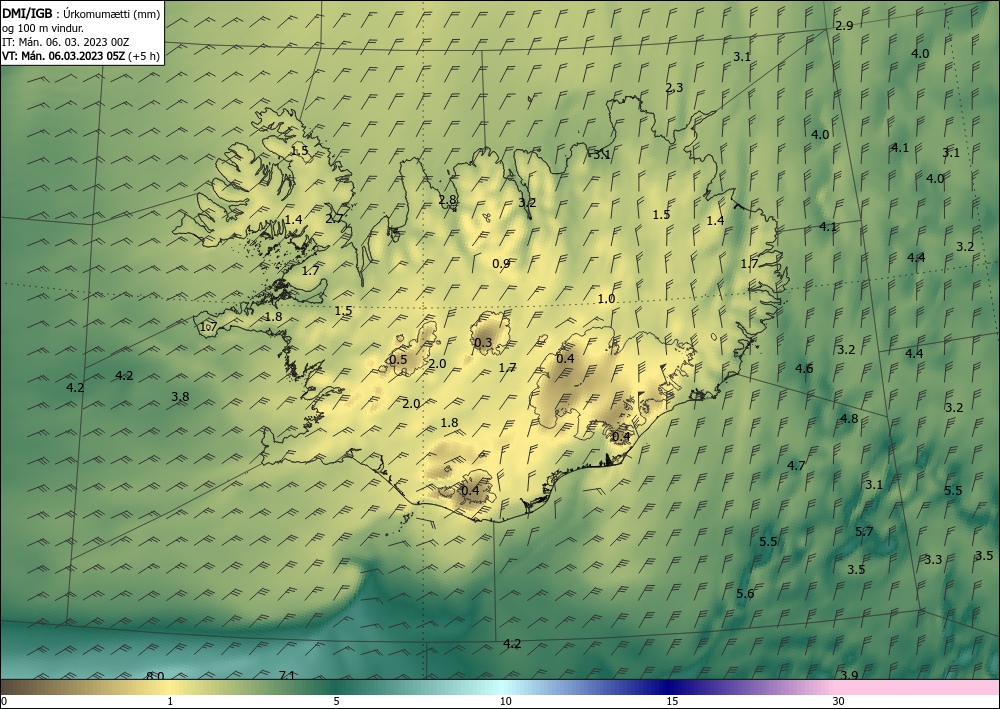Viewport: 1000px width, 709px height.
Task: Click the 5 label on the colour scale
Action: click(336, 701)
